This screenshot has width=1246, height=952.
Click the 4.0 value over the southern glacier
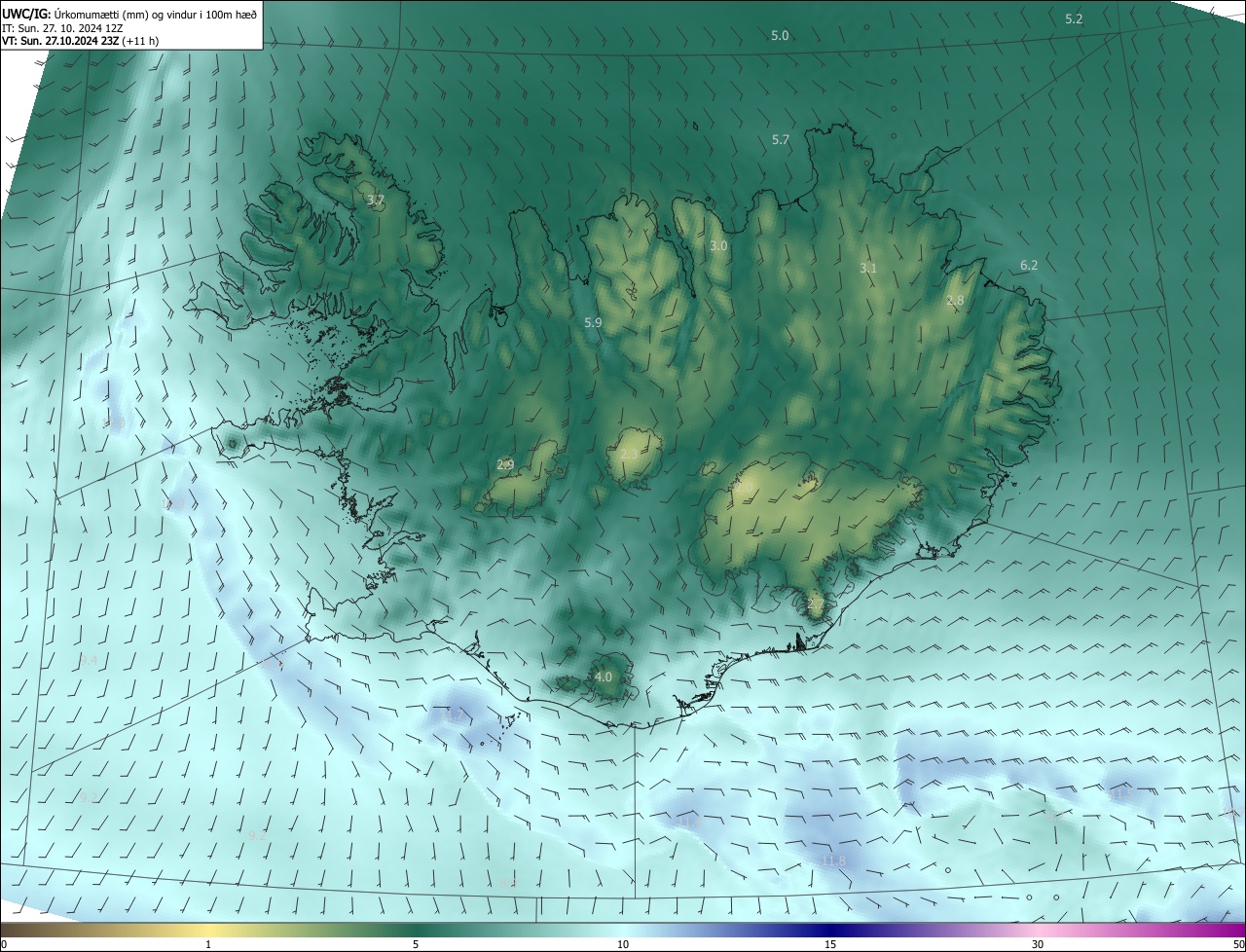603,677
